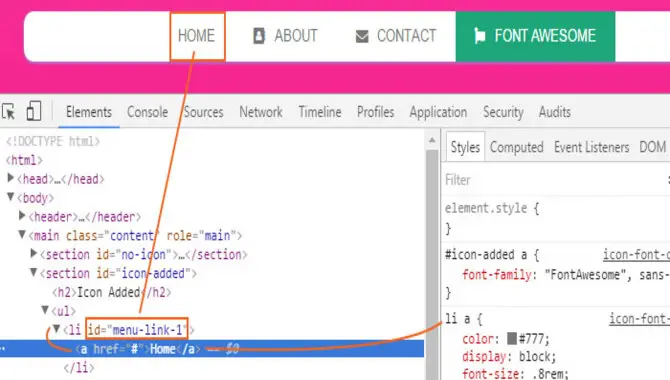The height and width of the screenshot is (380, 670).
Task: Expand the no-icon section node
Action: click(34, 253)
